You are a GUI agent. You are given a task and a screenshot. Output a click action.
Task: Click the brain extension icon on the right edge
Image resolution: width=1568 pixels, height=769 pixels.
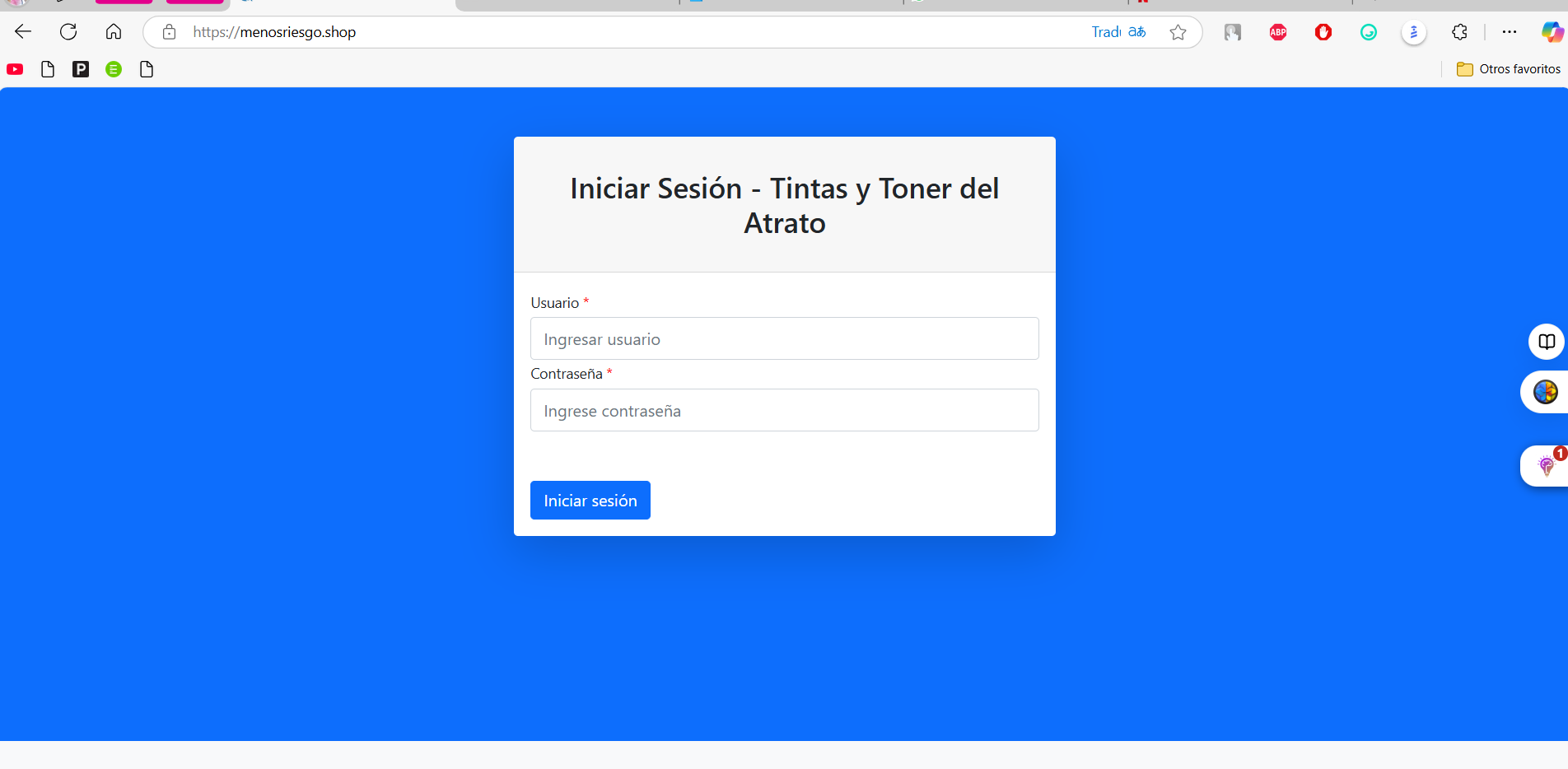[1545, 392]
